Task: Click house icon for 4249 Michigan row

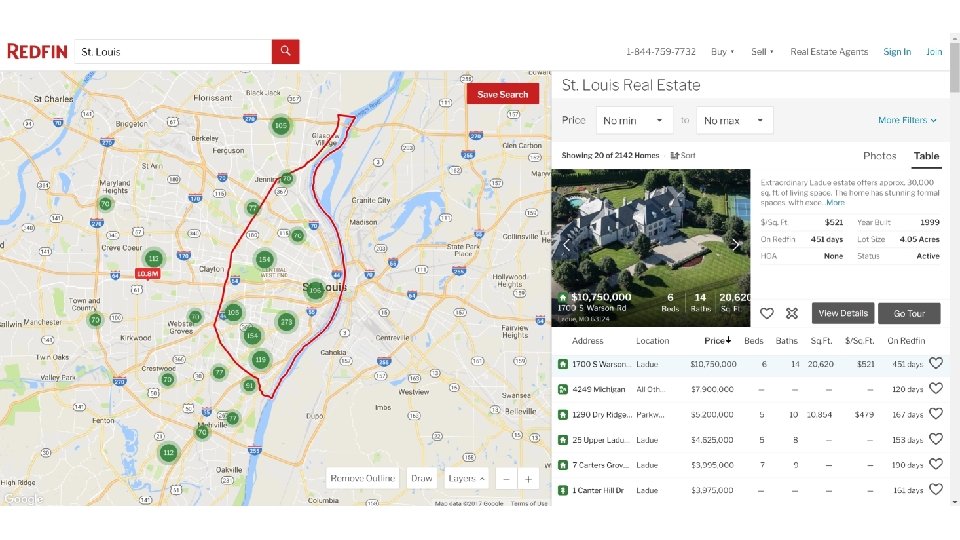Action: tap(563, 389)
